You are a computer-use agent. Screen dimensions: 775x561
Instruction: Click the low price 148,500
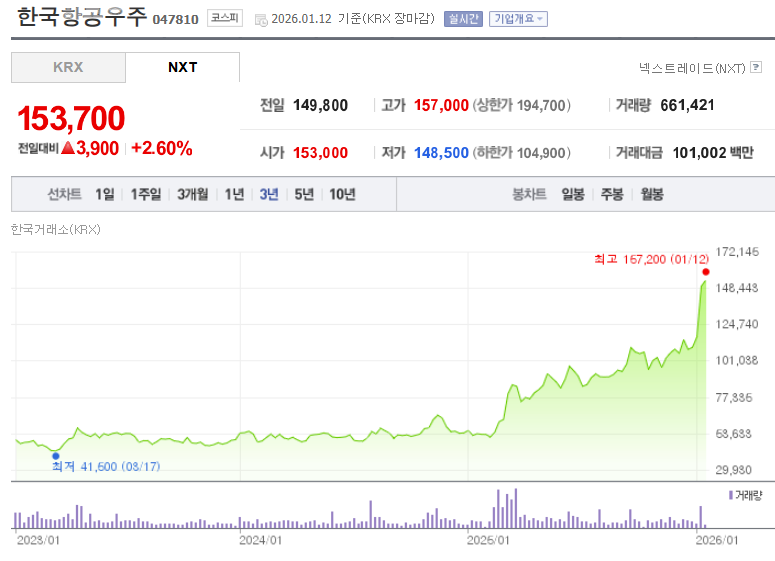click(441, 153)
